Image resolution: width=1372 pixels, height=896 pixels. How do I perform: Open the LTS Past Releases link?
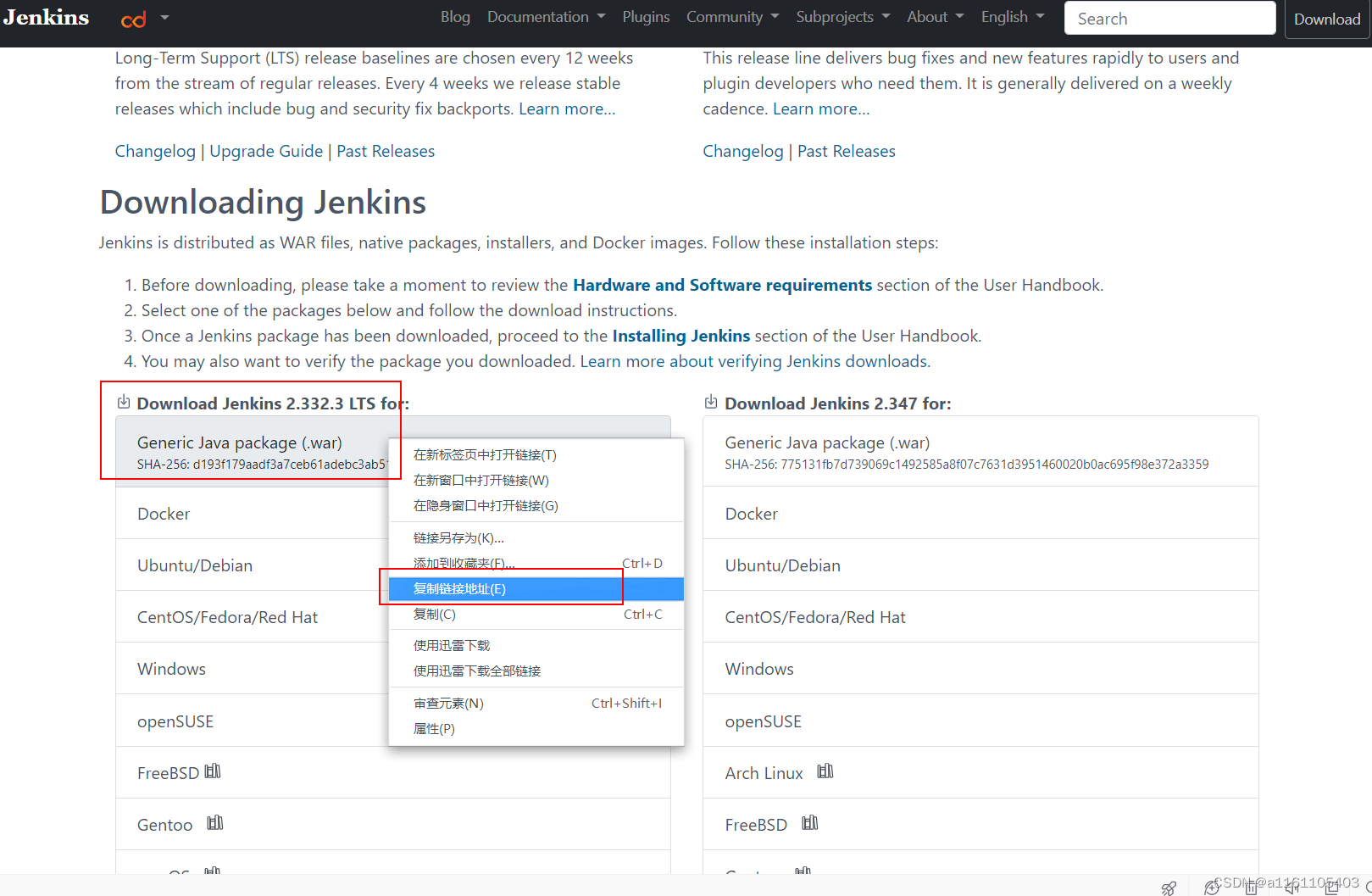pyautogui.click(x=386, y=151)
